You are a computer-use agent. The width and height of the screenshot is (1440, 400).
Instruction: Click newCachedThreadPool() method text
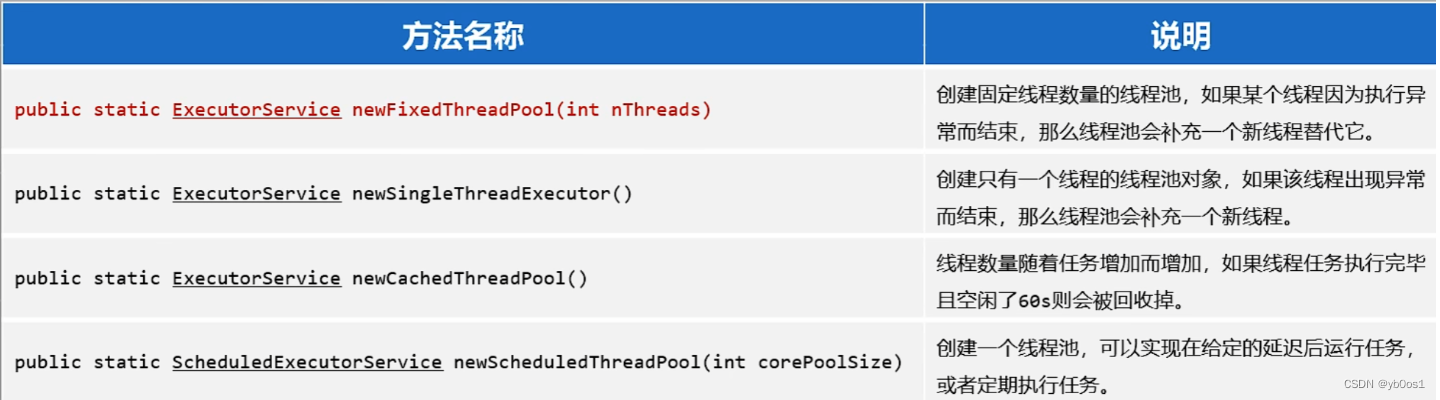[470, 278]
